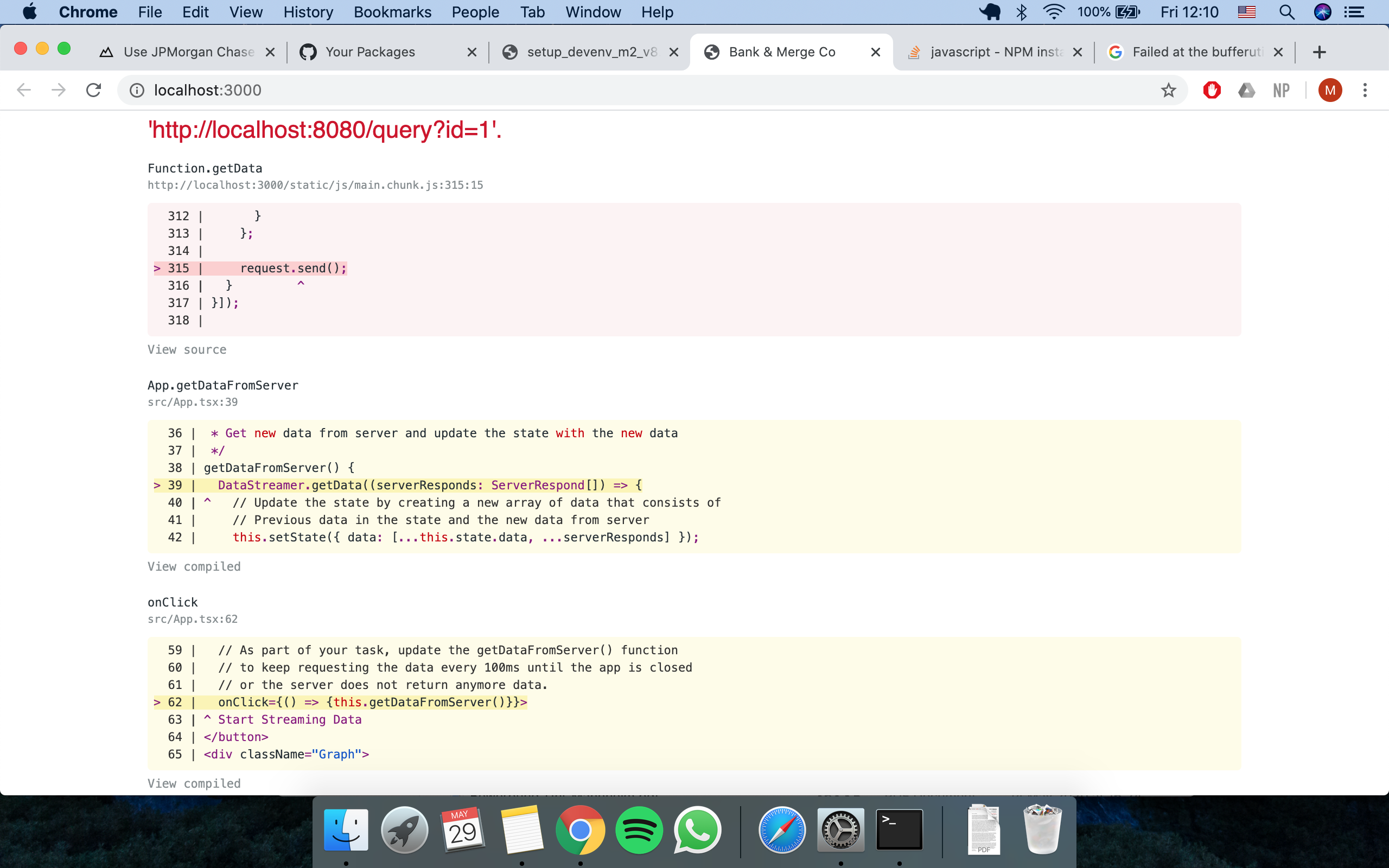This screenshot has width=1389, height=868.
Task: Open Spotlight search in the menu bar
Action: tap(1287, 11)
